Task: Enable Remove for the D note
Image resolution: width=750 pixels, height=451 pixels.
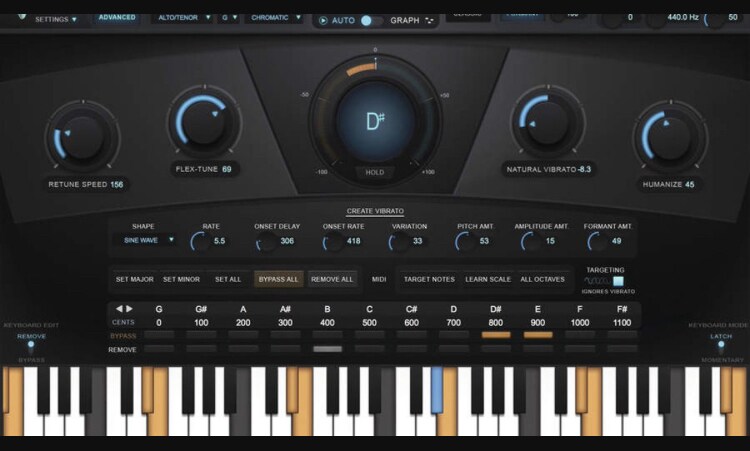Action: 453,349
